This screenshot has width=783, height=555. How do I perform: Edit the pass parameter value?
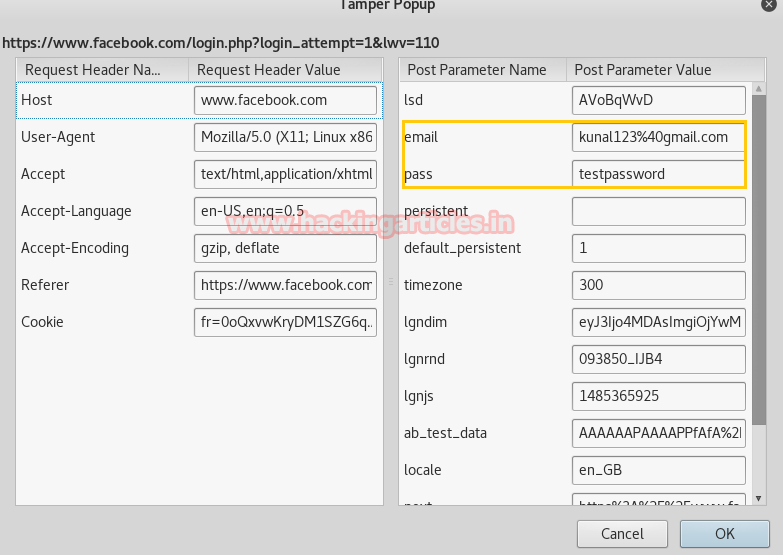(x=659, y=174)
